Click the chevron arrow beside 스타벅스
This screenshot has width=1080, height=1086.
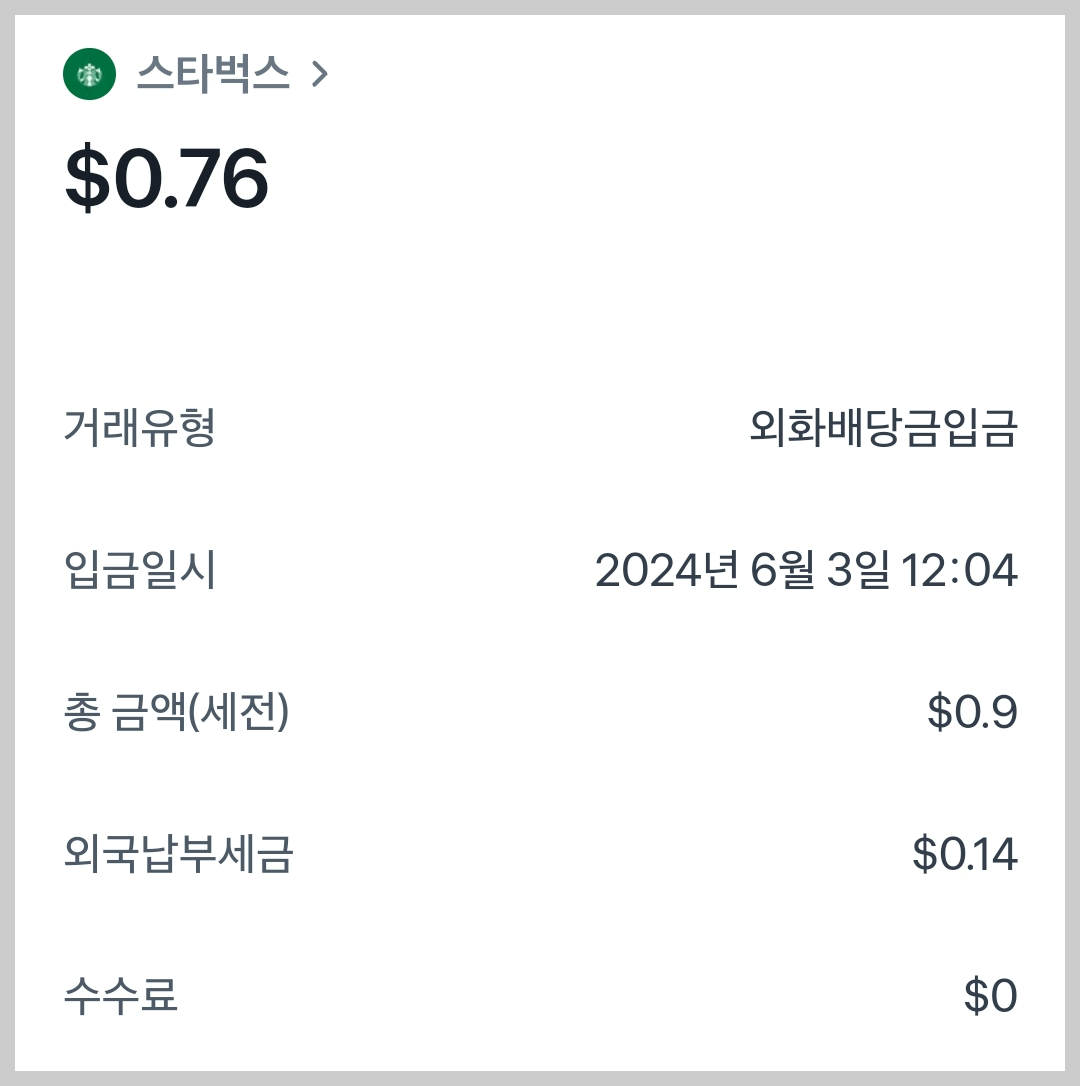click(319, 74)
